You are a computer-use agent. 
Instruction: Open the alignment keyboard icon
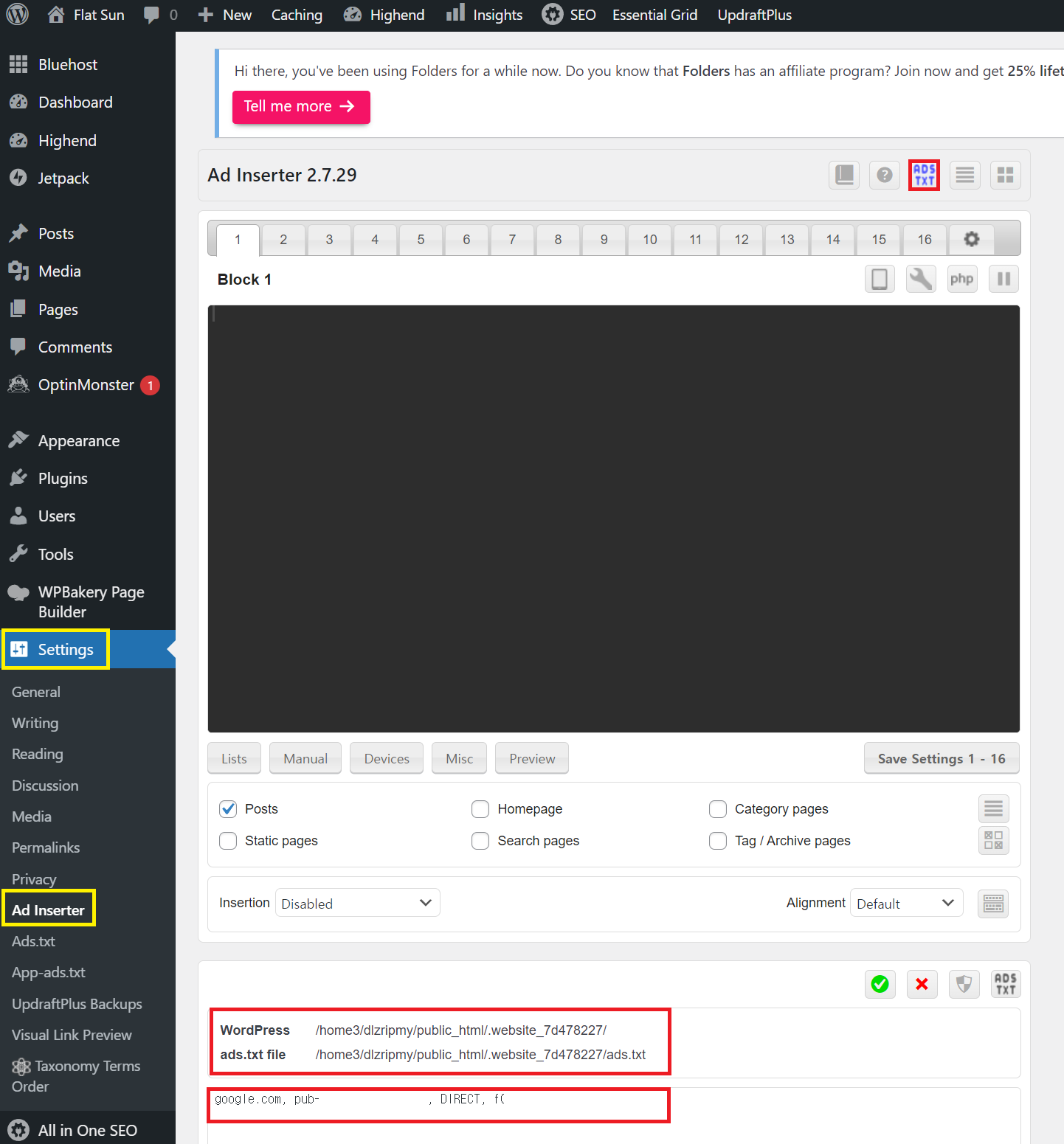993,904
